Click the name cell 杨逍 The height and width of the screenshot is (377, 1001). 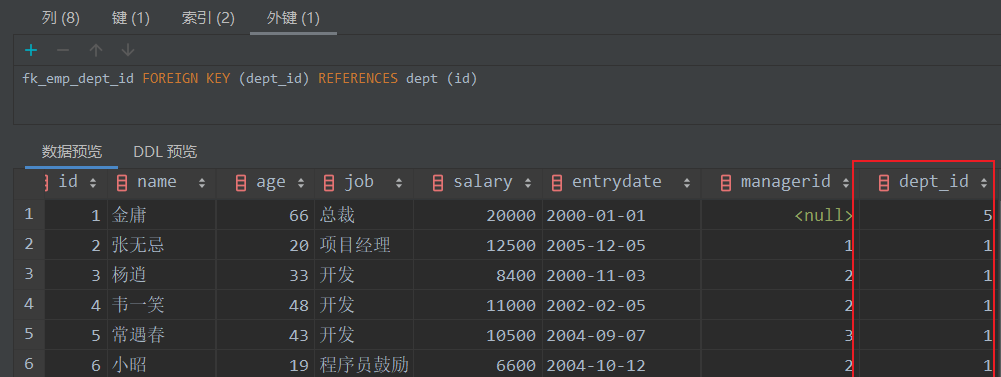(161, 276)
